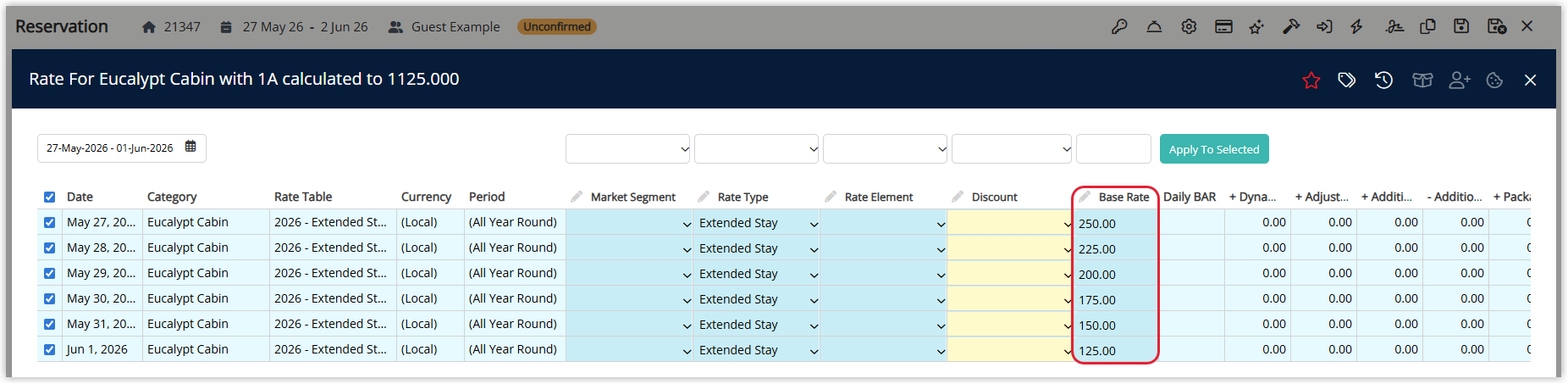Uncheck the May 28 row checkbox

tap(49, 248)
